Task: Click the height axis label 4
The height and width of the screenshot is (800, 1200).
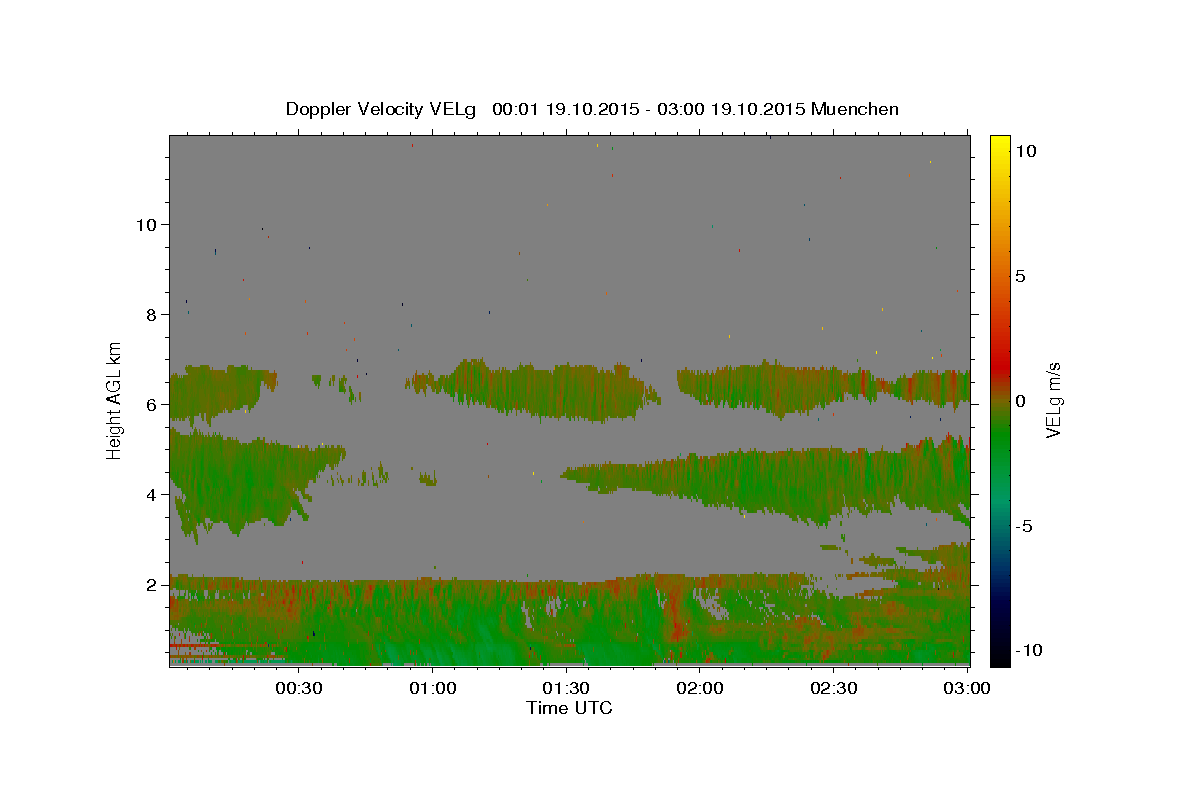Action: point(151,495)
